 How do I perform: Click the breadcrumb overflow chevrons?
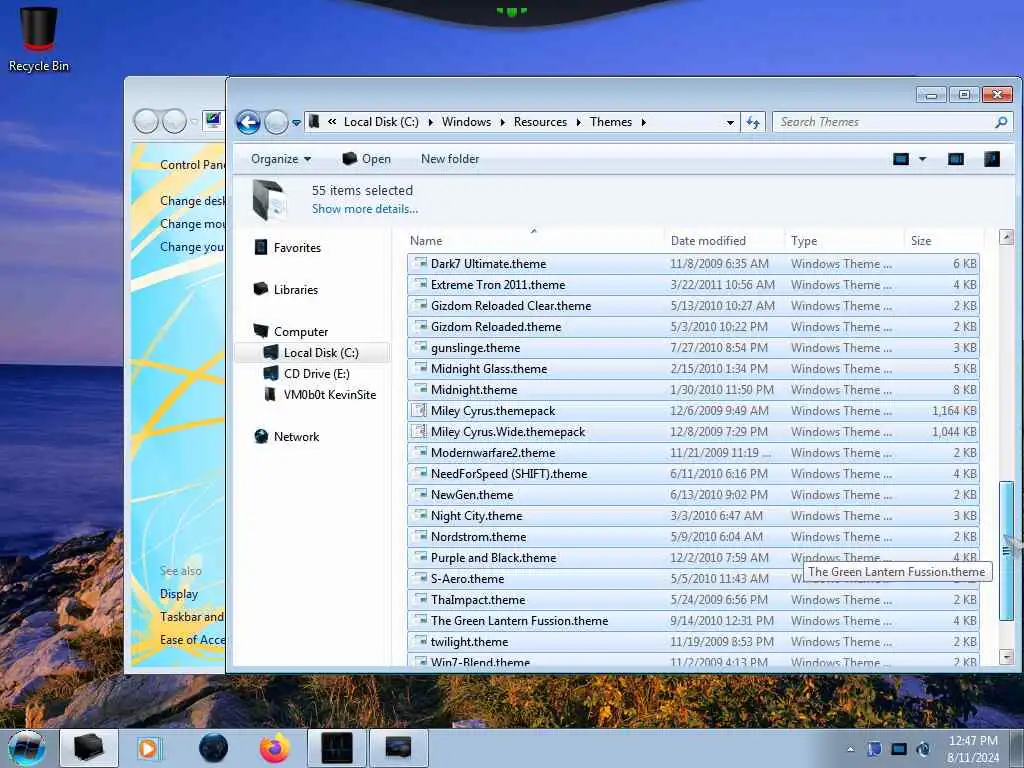coord(332,121)
